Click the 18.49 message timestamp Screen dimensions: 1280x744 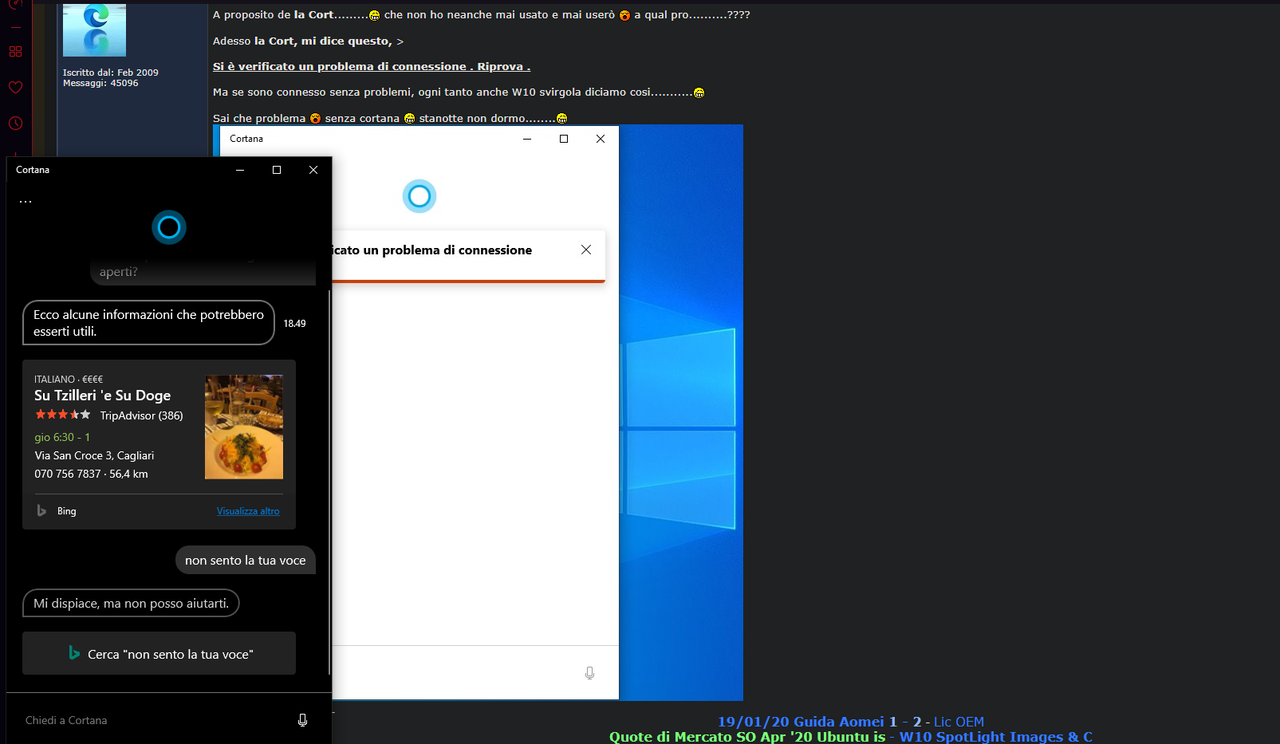pyautogui.click(x=294, y=324)
